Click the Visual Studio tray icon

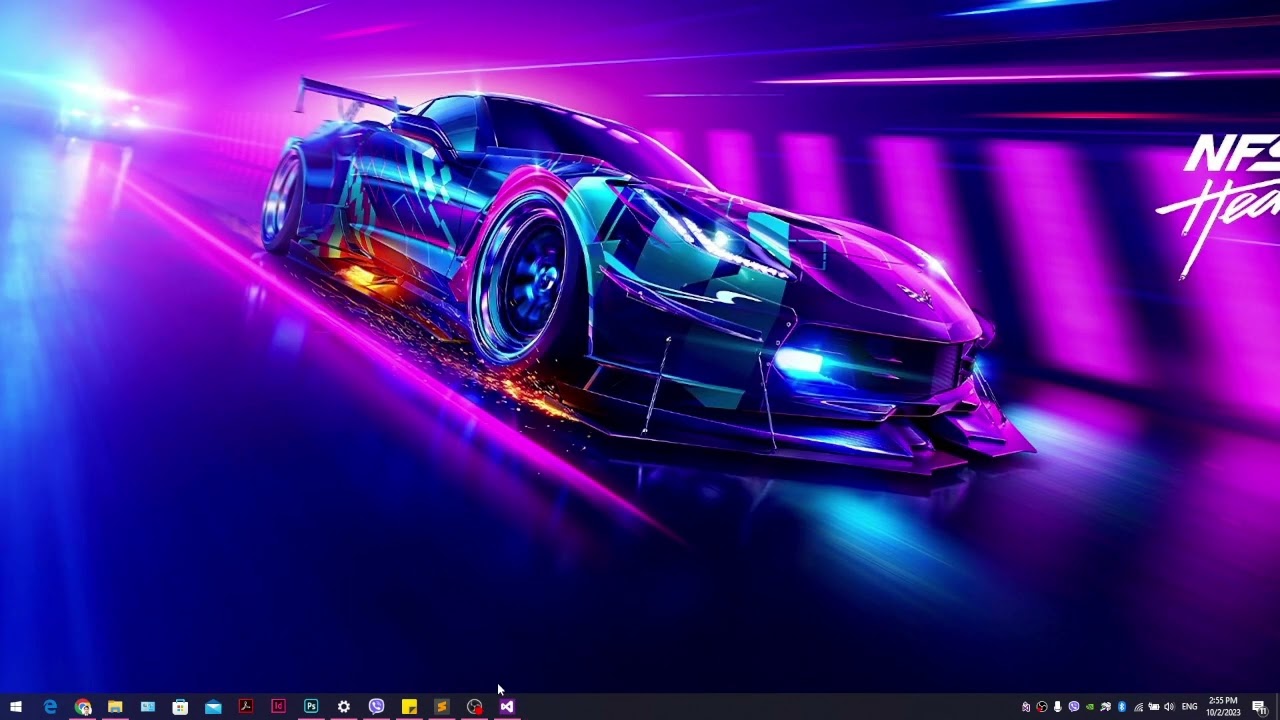click(x=1026, y=707)
